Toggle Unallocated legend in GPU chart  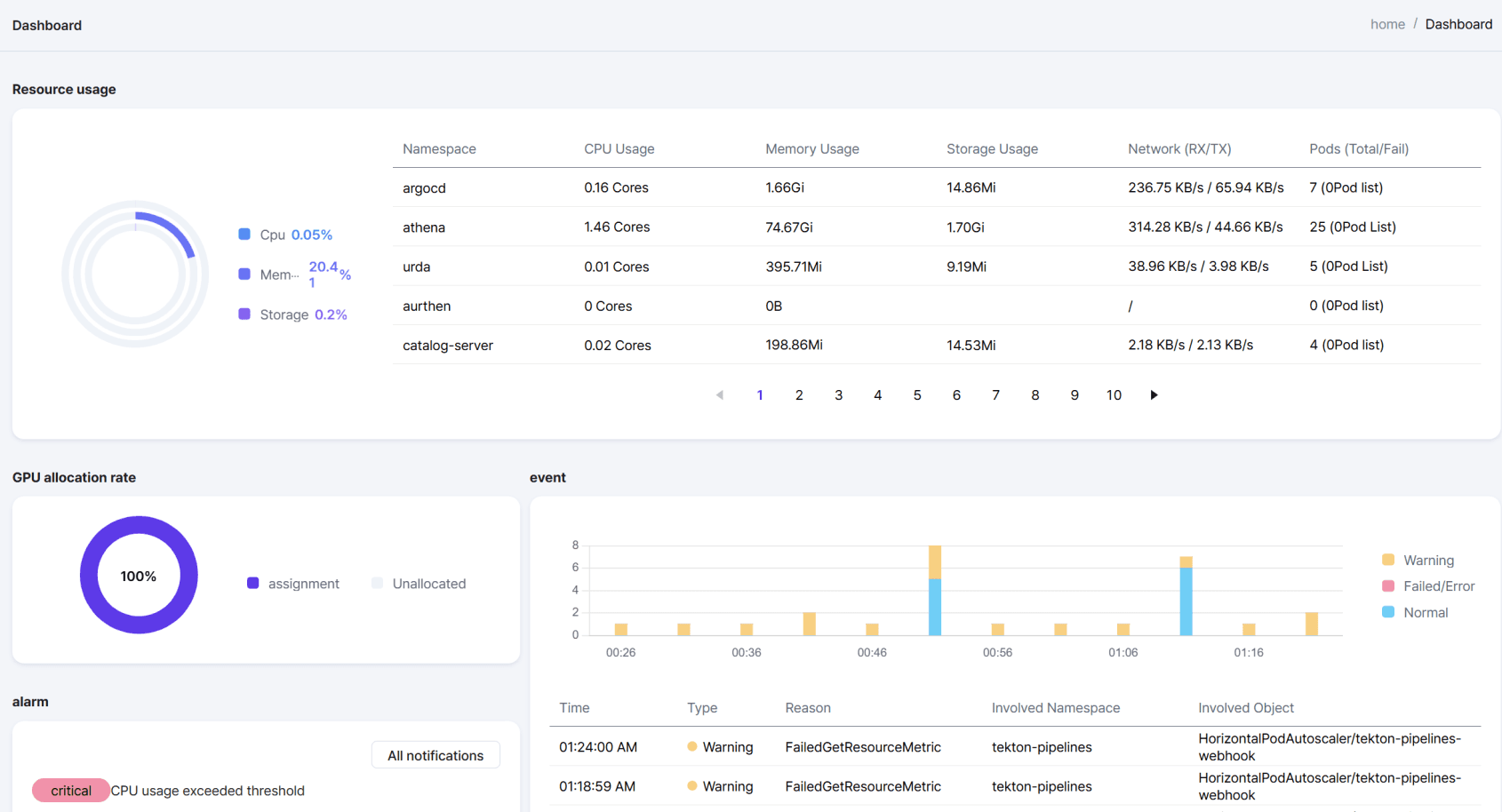419,584
